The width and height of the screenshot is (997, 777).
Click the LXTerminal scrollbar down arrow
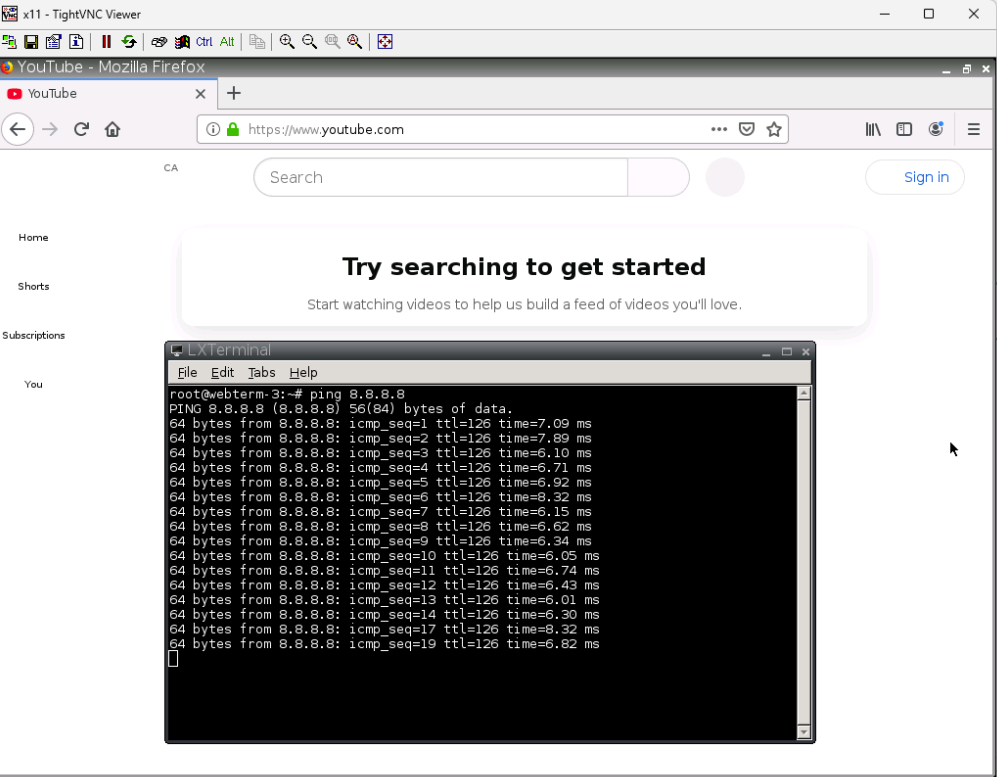803,733
